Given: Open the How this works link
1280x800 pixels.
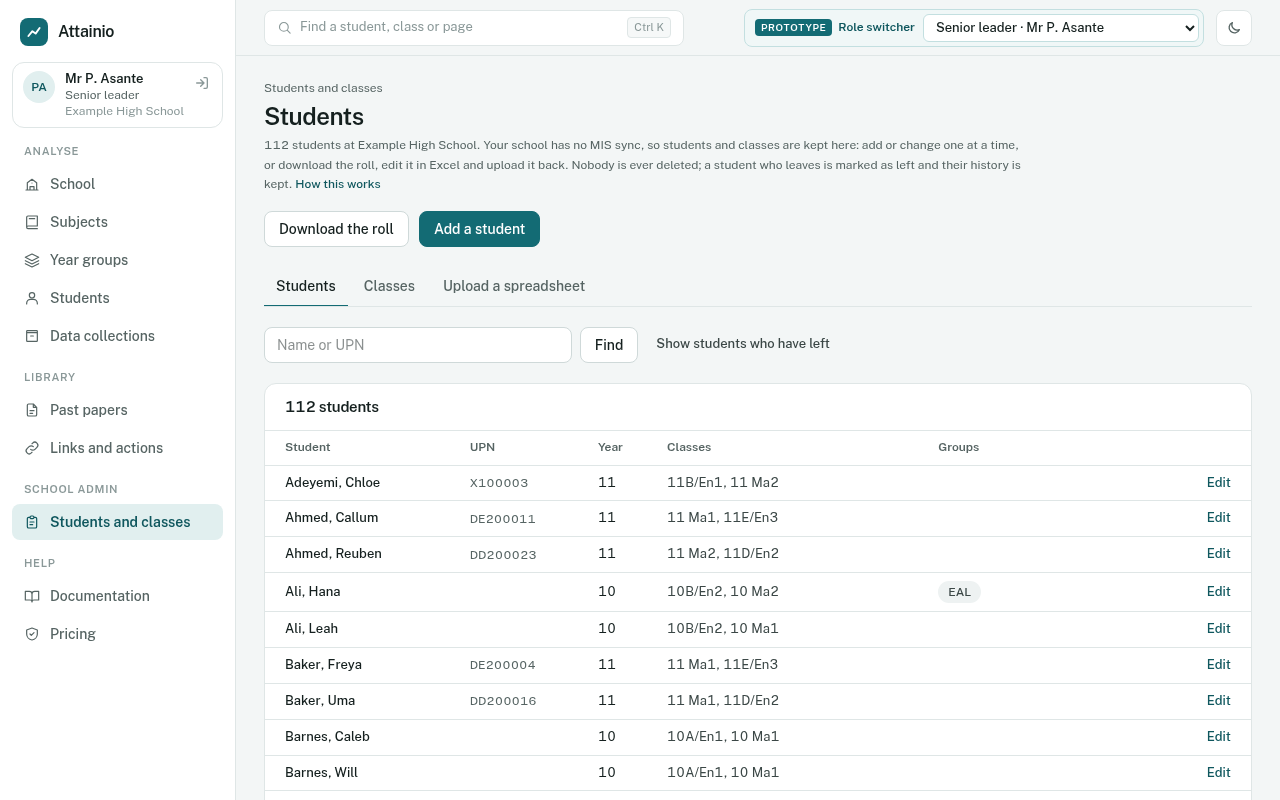Looking at the screenshot, I should pyautogui.click(x=338, y=184).
